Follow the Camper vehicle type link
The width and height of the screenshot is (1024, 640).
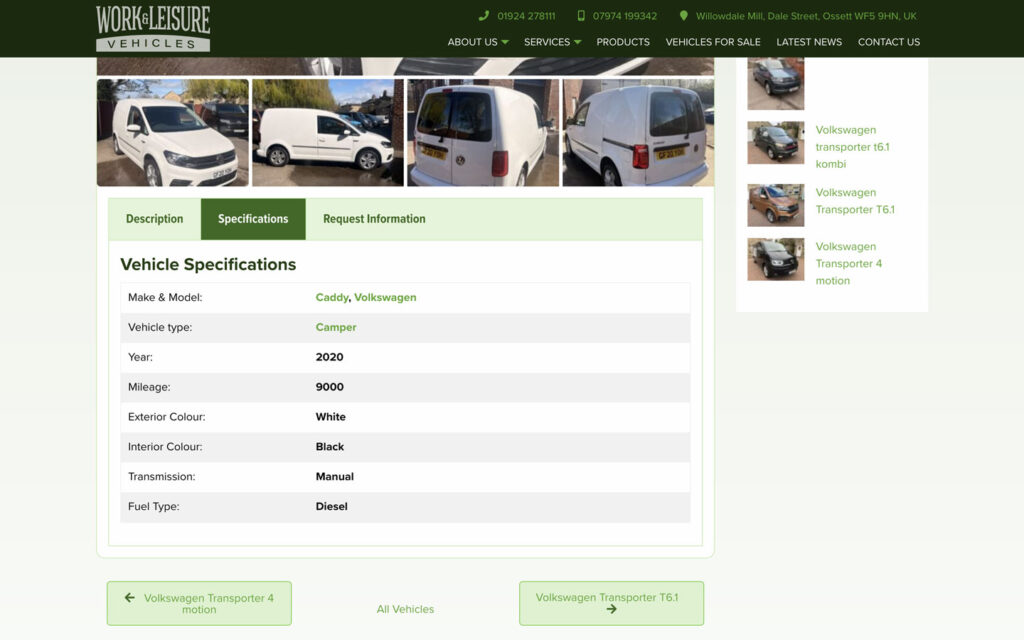pos(336,327)
